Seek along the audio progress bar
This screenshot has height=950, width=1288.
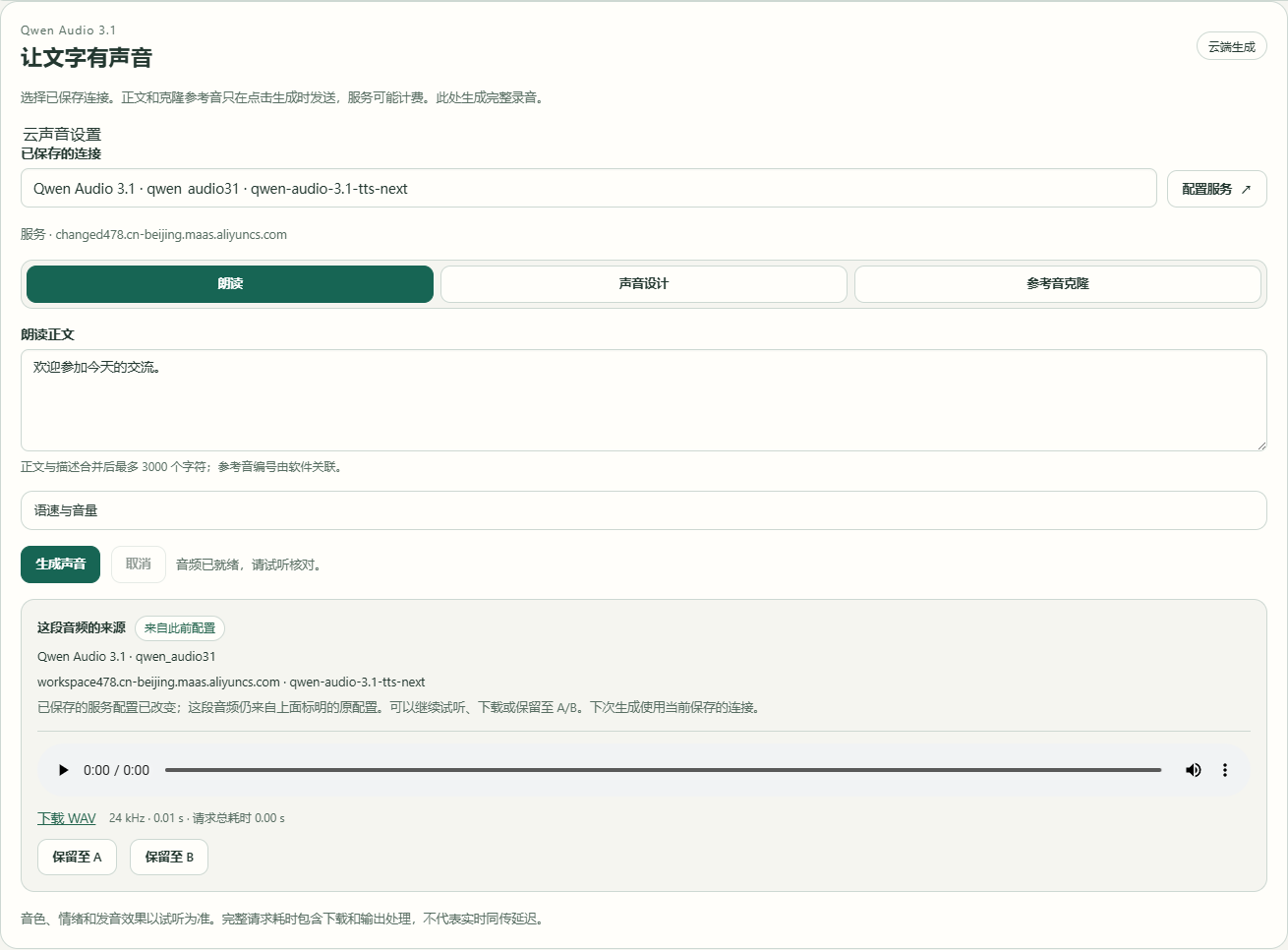coord(663,770)
